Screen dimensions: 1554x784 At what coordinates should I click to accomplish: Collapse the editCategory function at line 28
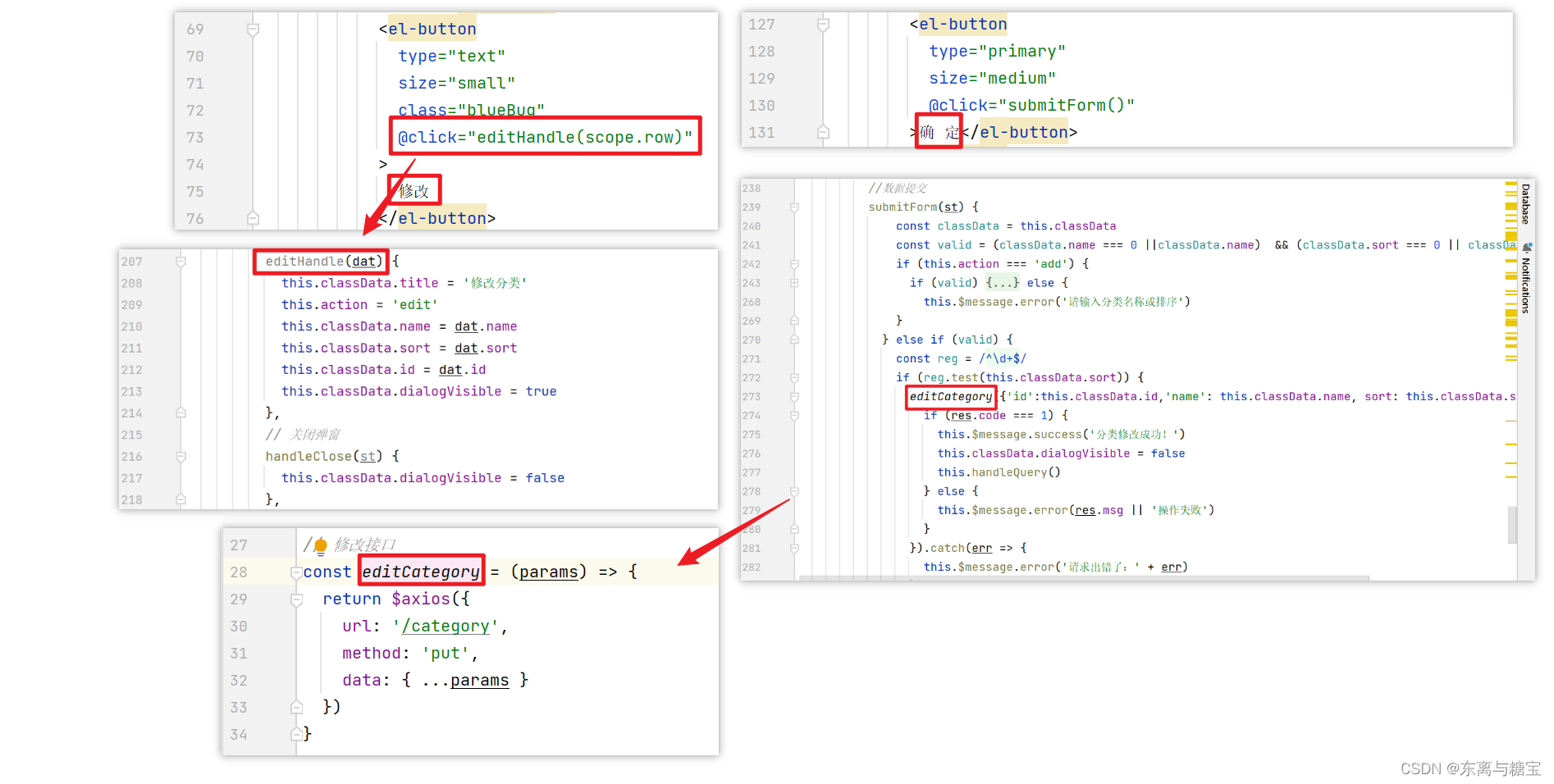296,572
